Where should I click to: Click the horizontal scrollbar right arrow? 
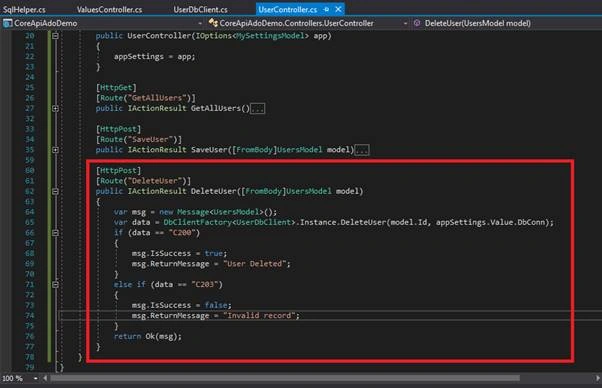pyautogui.click(x=598, y=378)
